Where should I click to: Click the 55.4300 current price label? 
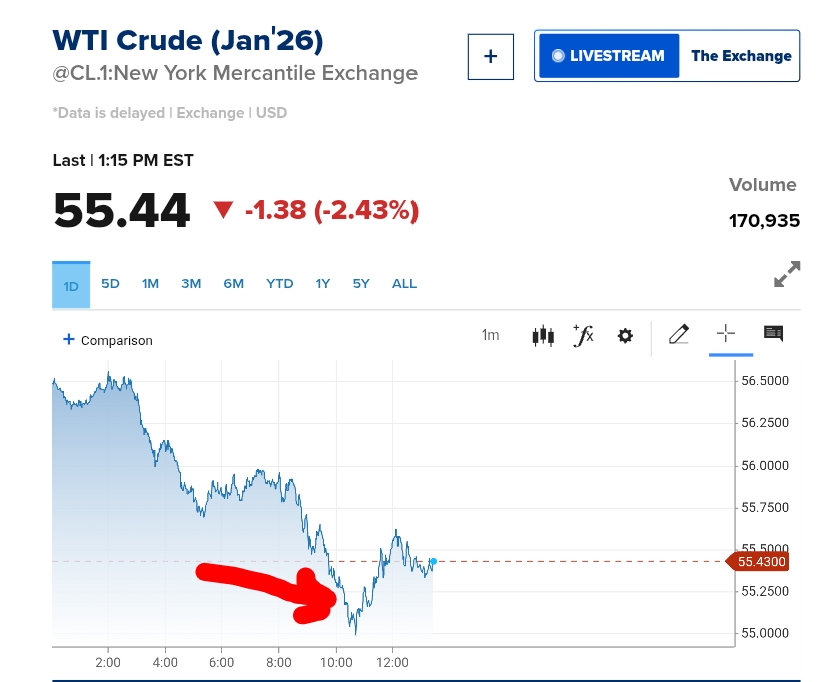click(x=763, y=563)
